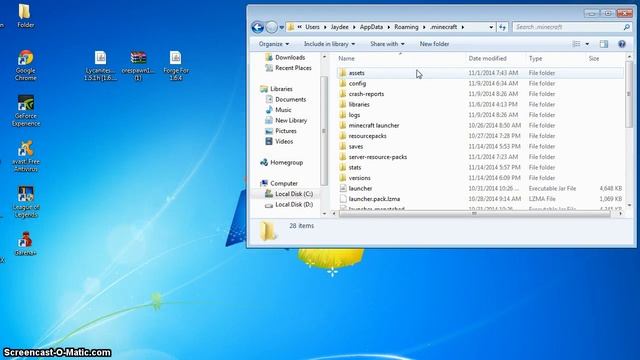Viewport: 640px width, 360px height.
Task: Go to Roaming in the address path
Action: (406, 27)
